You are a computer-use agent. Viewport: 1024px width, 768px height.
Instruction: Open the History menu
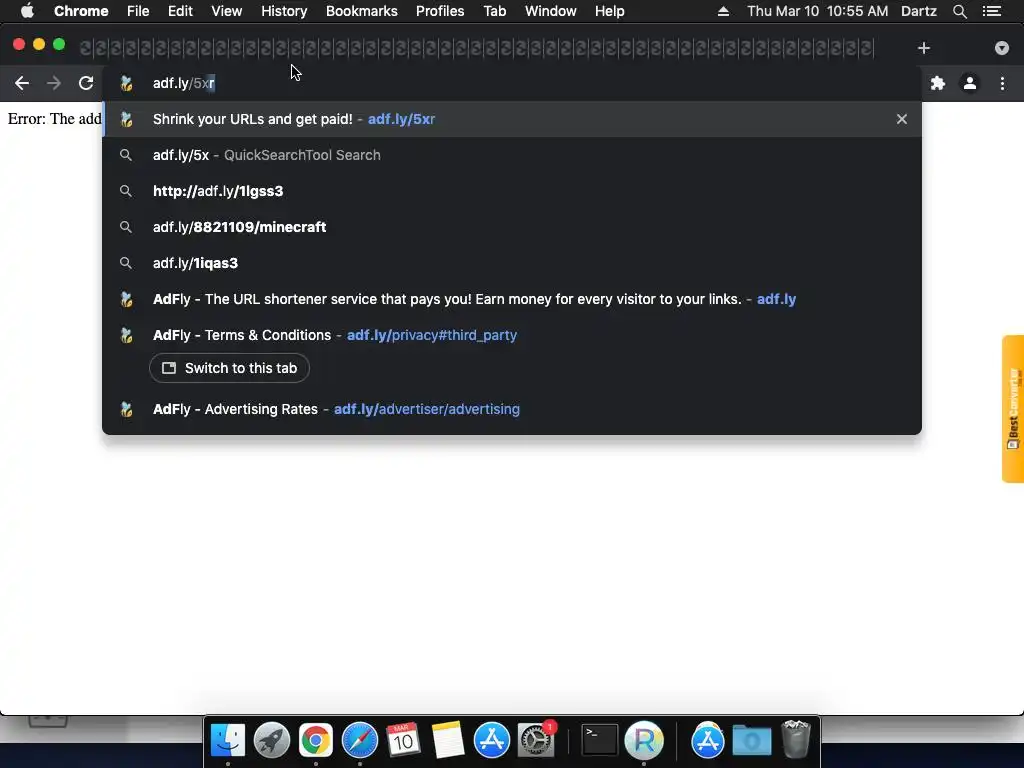284,11
